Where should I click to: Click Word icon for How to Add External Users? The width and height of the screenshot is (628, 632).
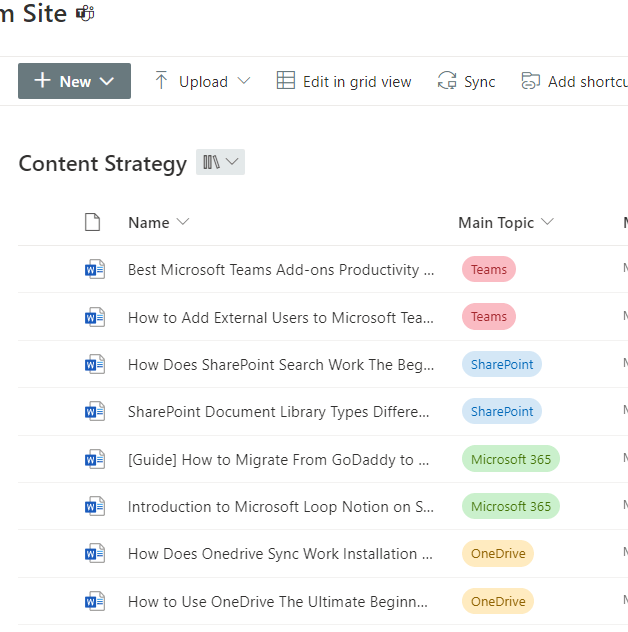point(95,317)
